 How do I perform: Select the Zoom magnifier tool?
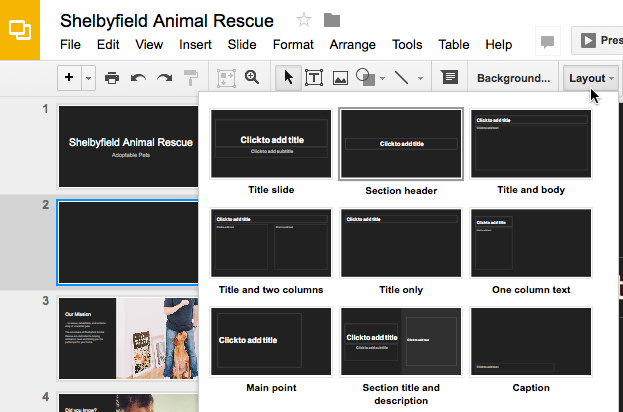coord(252,77)
